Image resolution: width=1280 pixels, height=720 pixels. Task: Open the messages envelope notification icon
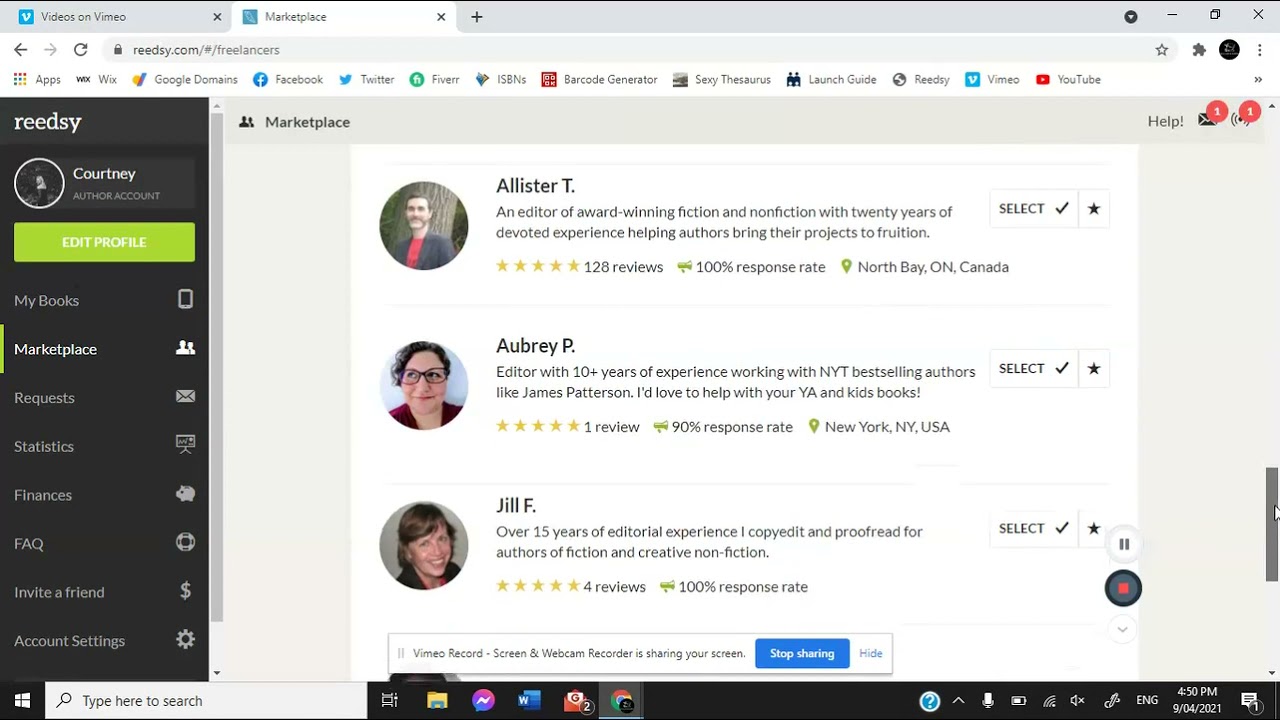pyautogui.click(x=1208, y=119)
